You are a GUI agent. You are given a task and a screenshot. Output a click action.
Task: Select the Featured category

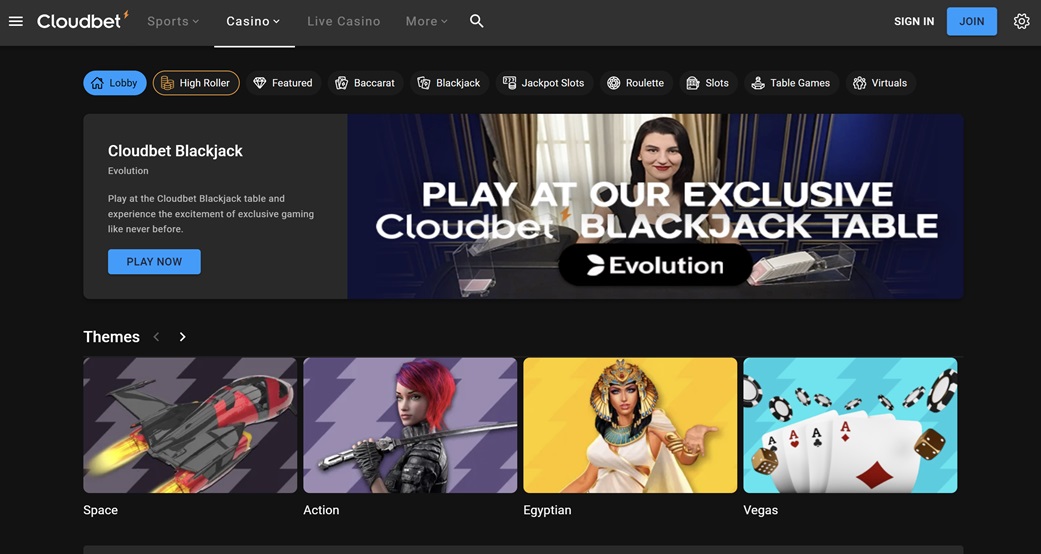pyautogui.click(x=283, y=83)
